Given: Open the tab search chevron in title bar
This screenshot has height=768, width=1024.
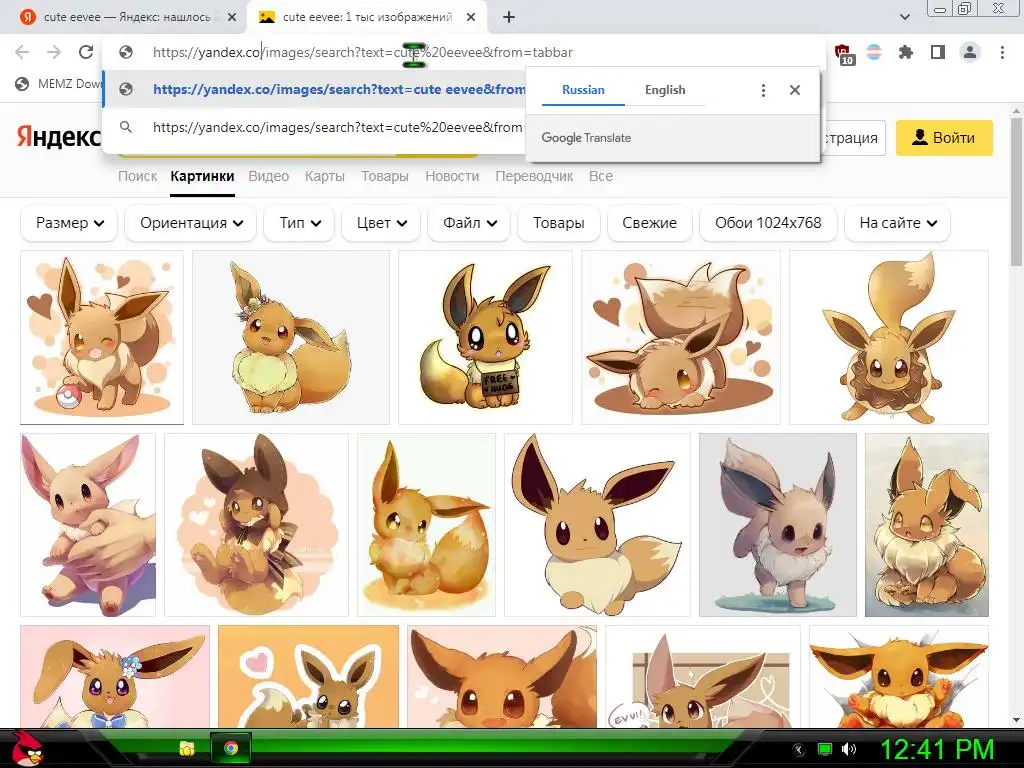Looking at the screenshot, I should 904,17.
